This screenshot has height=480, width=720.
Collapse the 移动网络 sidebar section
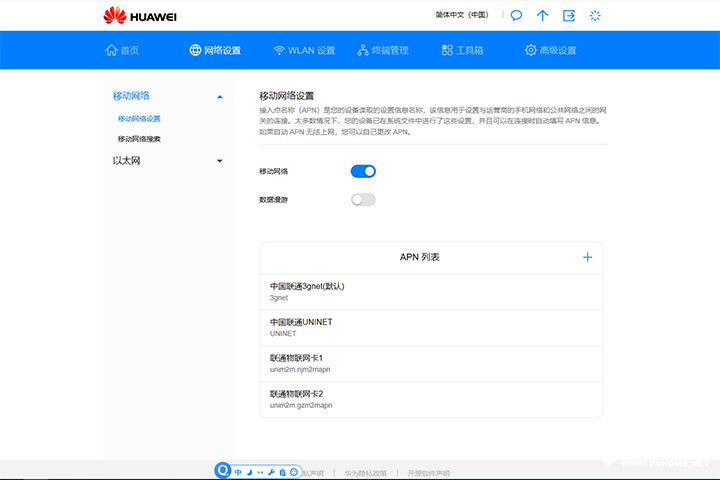(219, 96)
